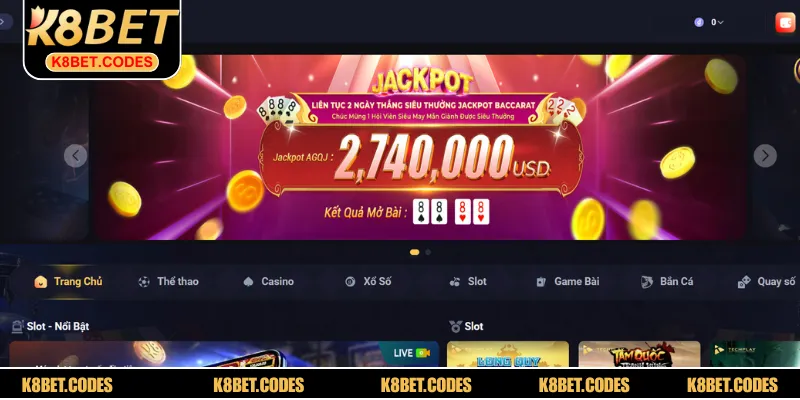Click the Thể thao soccer ball icon
This screenshot has width=800, height=400.
coord(144,282)
